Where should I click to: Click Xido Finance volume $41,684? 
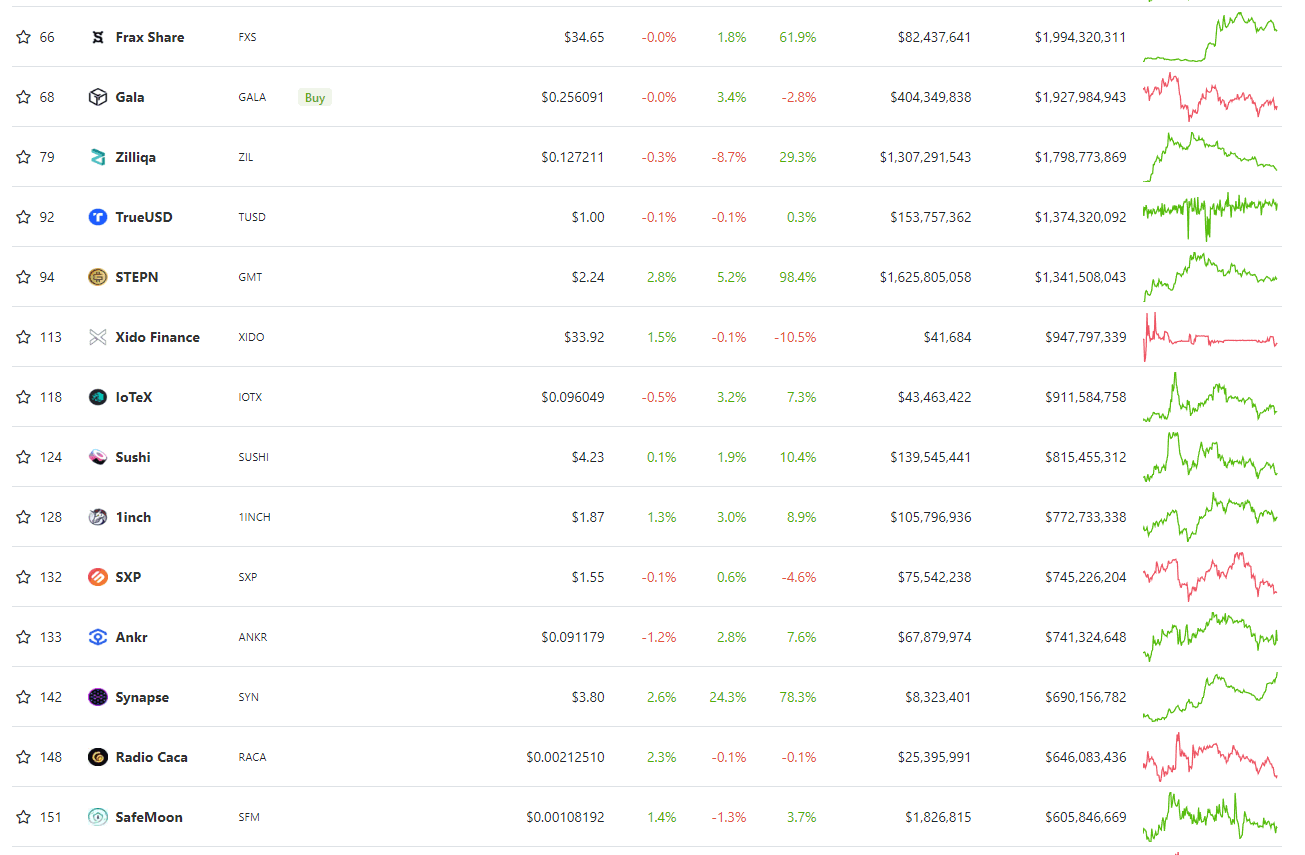(947, 337)
